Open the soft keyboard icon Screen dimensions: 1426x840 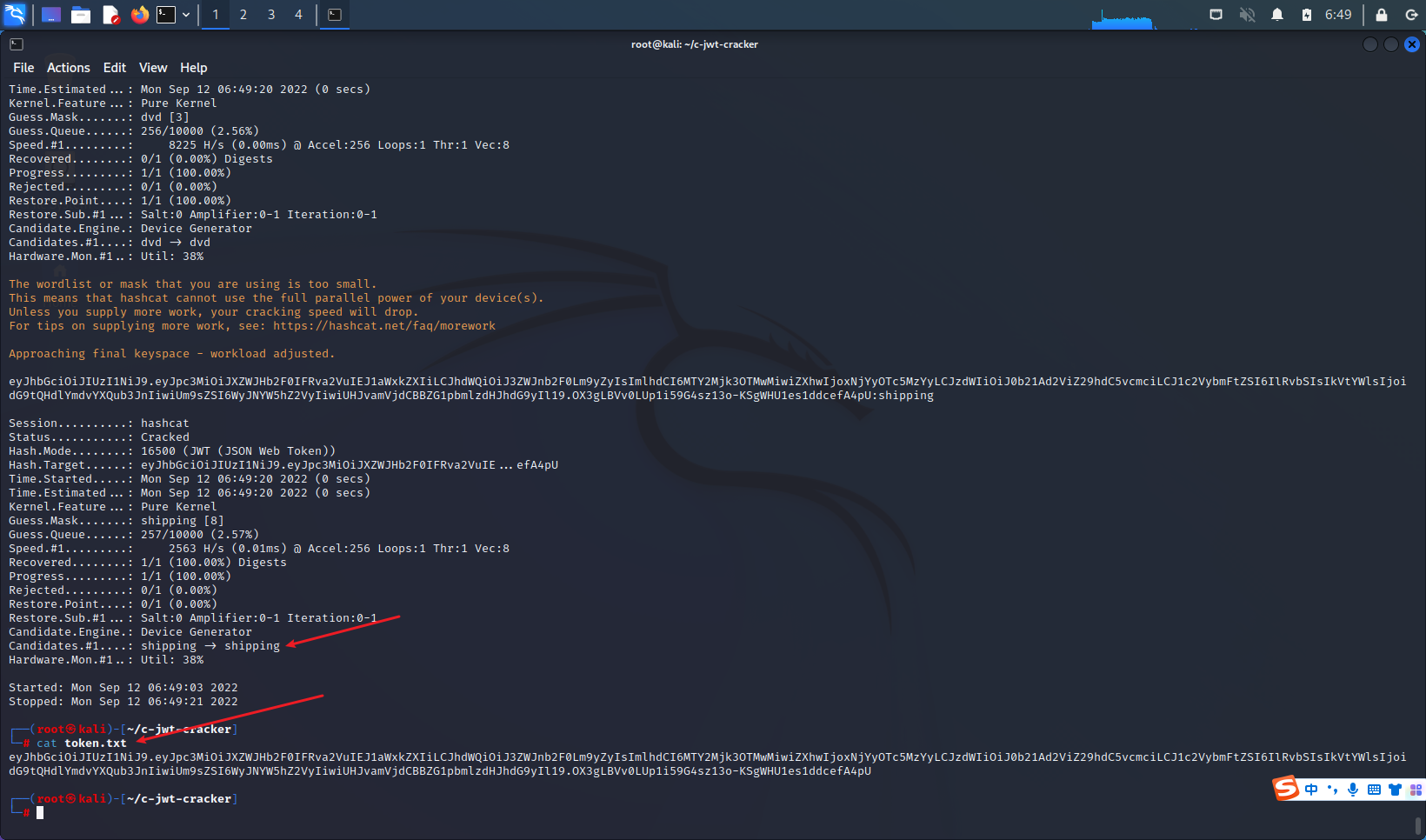coord(1374,790)
